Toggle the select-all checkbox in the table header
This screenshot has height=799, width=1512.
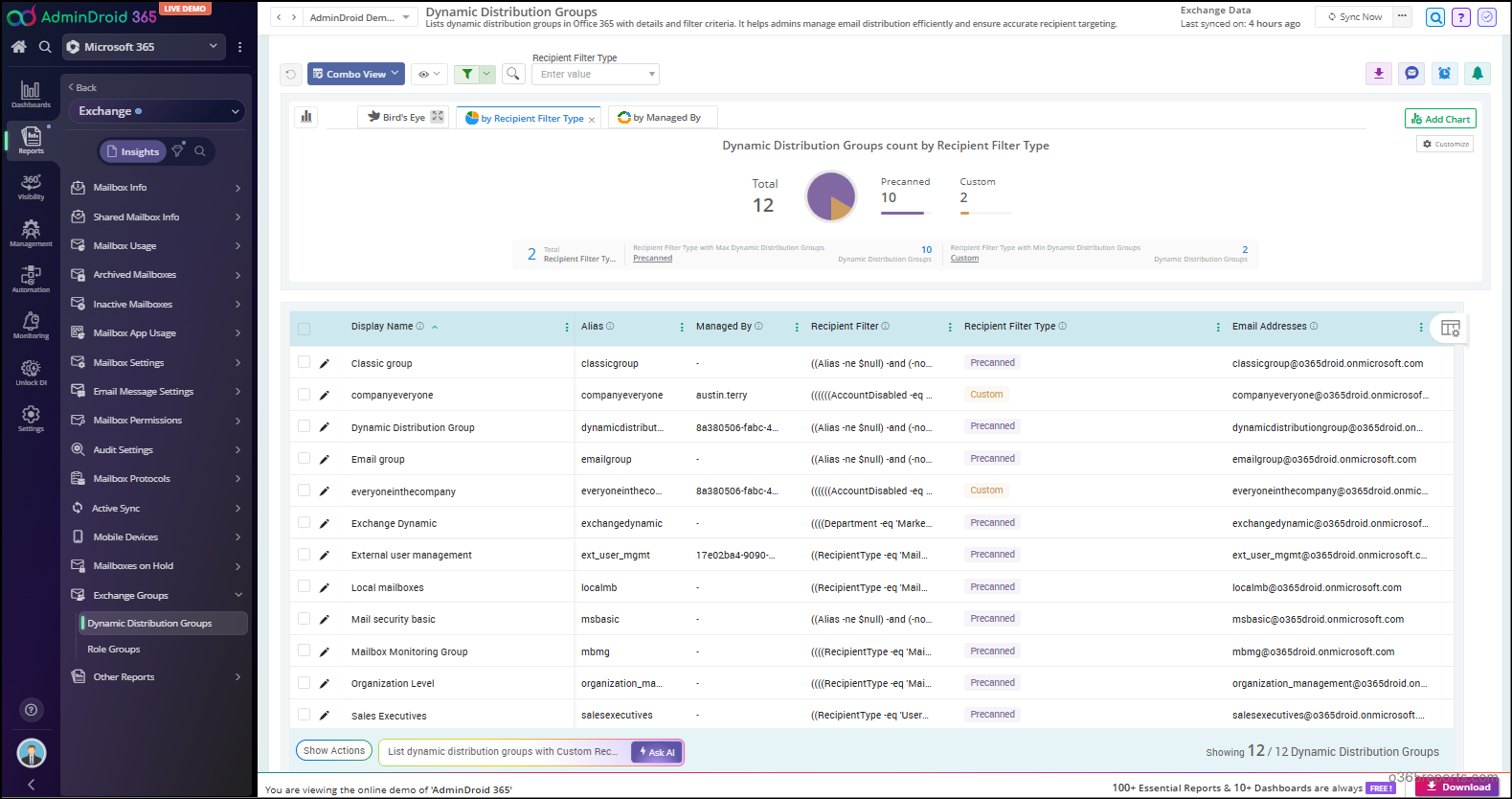[304, 329]
